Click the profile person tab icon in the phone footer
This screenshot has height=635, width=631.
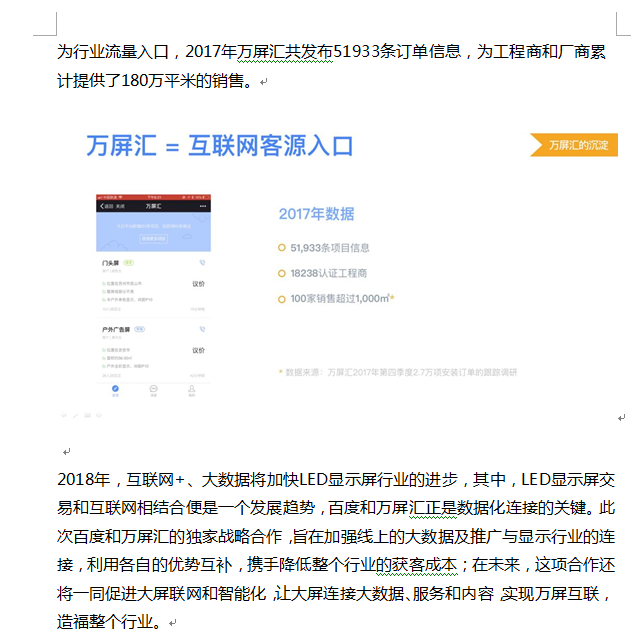[x=192, y=388]
